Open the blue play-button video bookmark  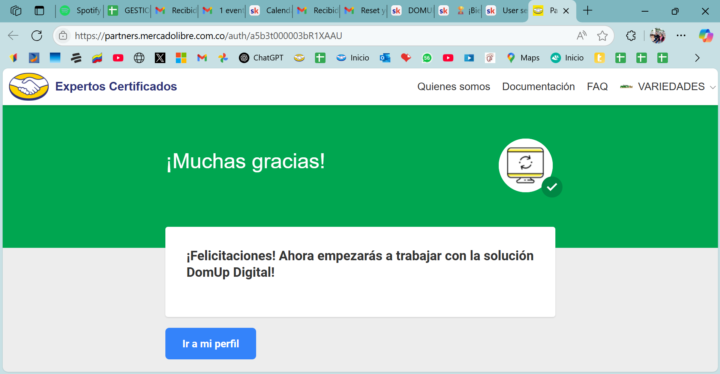click(469, 58)
